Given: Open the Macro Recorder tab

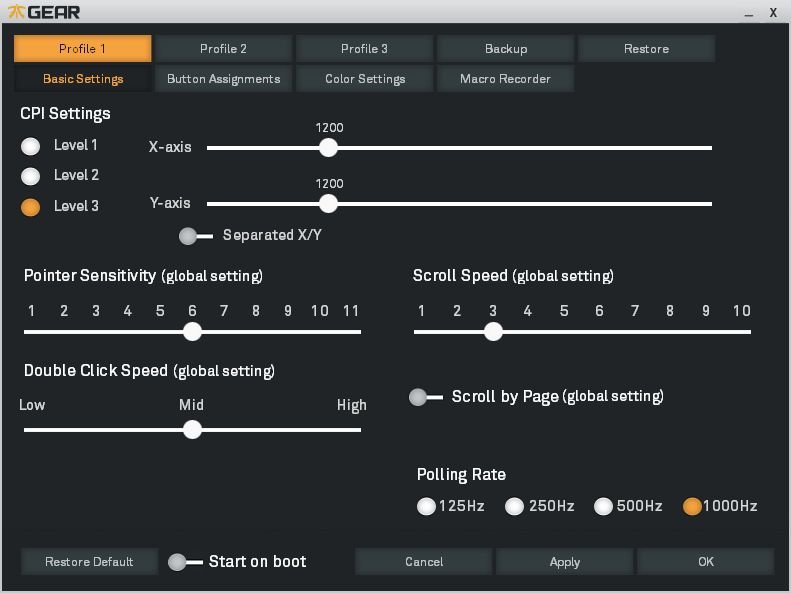Looking at the screenshot, I should [x=505, y=79].
